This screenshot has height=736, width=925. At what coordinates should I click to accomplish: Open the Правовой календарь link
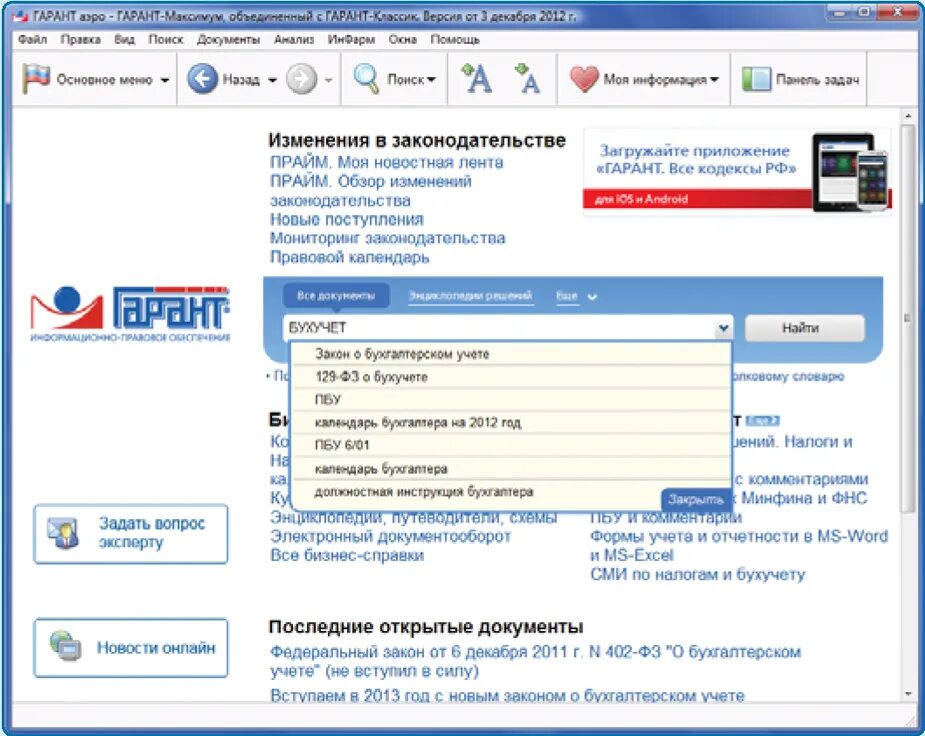tap(349, 257)
